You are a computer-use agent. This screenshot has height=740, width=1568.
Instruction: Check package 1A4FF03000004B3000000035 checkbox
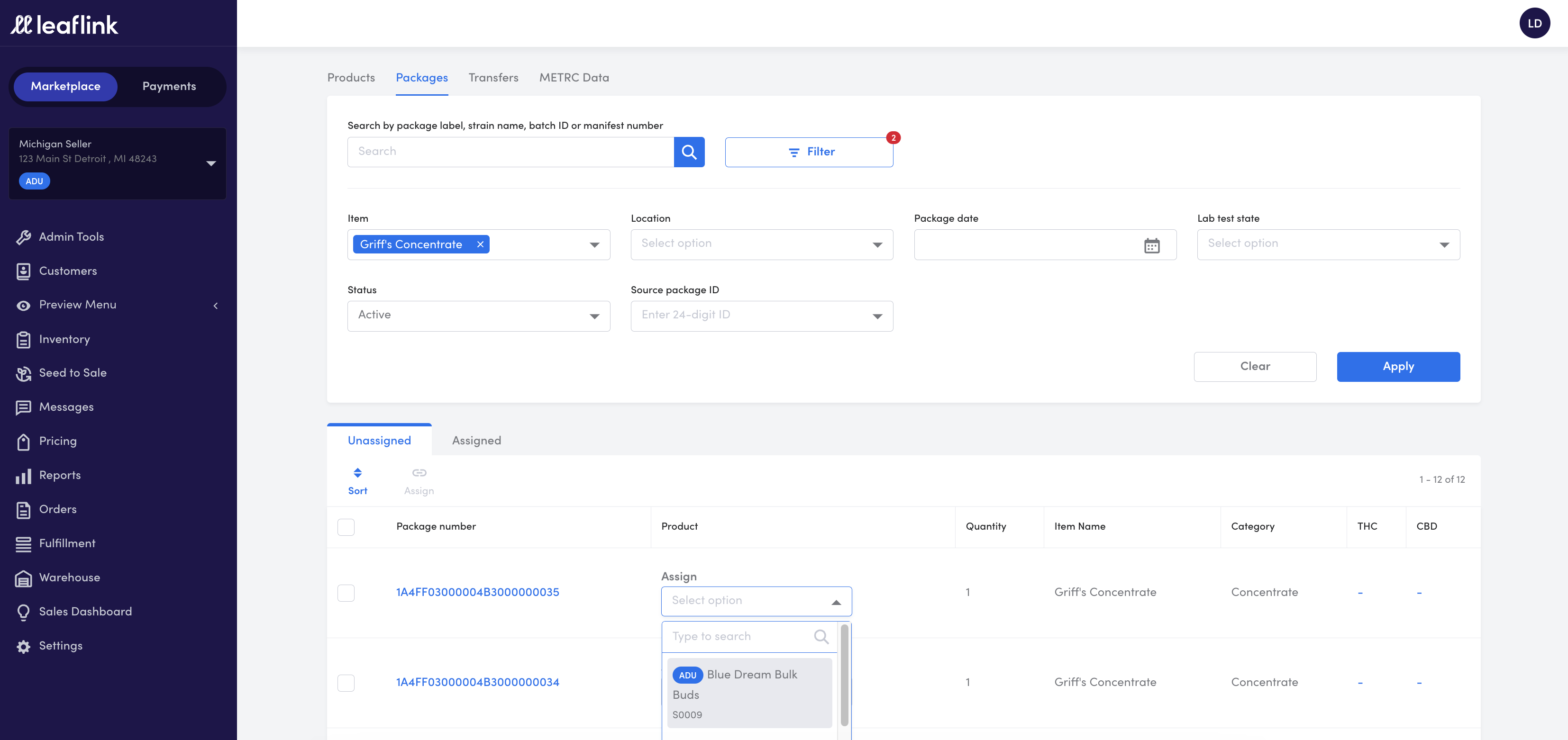tap(346, 593)
